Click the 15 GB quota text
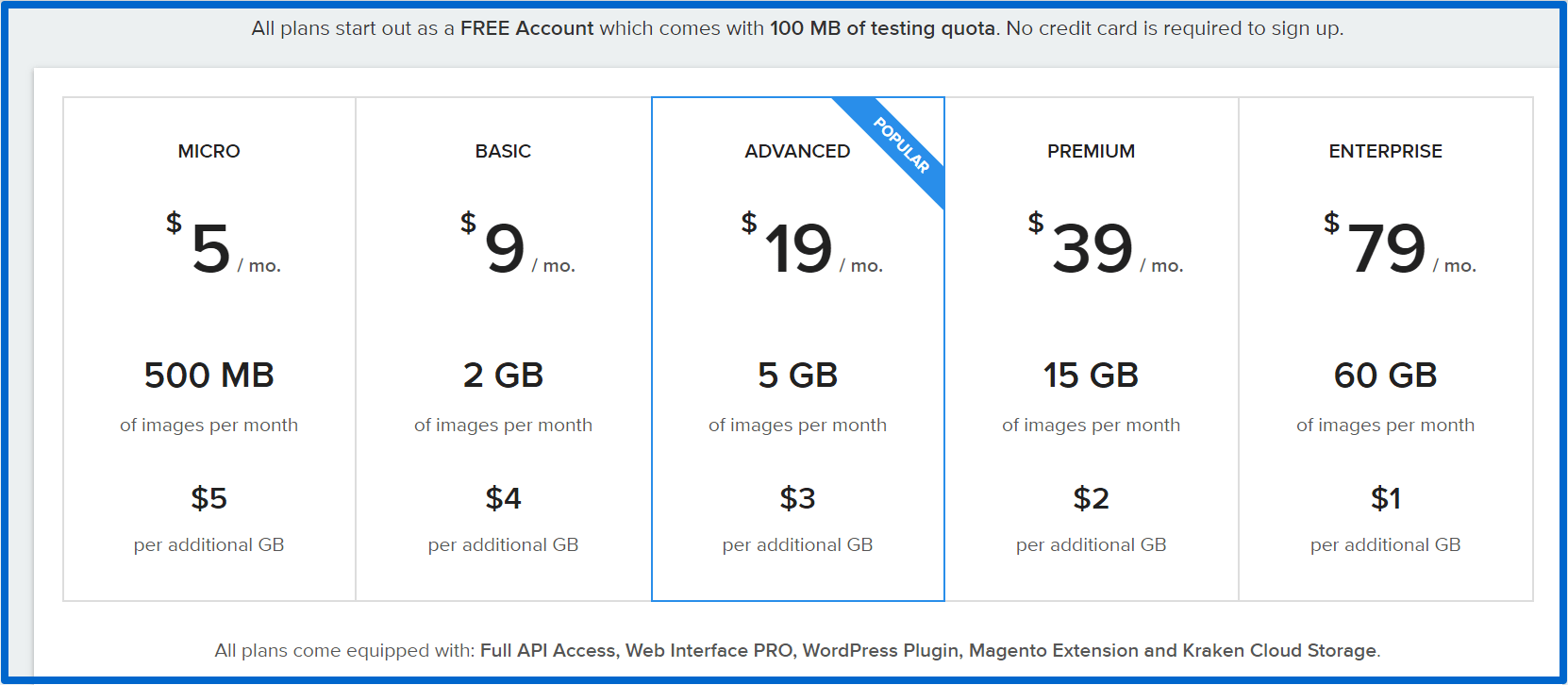The width and height of the screenshot is (1568, 685). click(x=1091, y=376)
